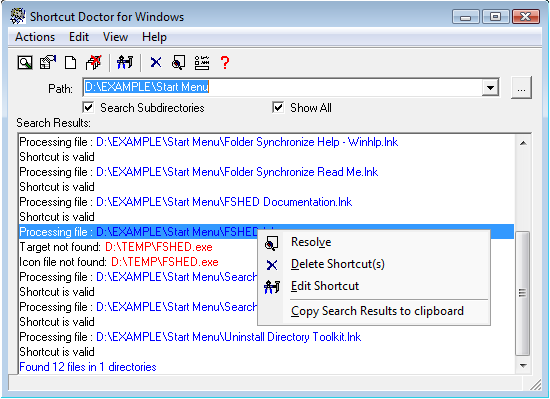The image size is (550, 399).
Task: Click the results vertical scrollbar thumb
Action: (x=523, y=293)
